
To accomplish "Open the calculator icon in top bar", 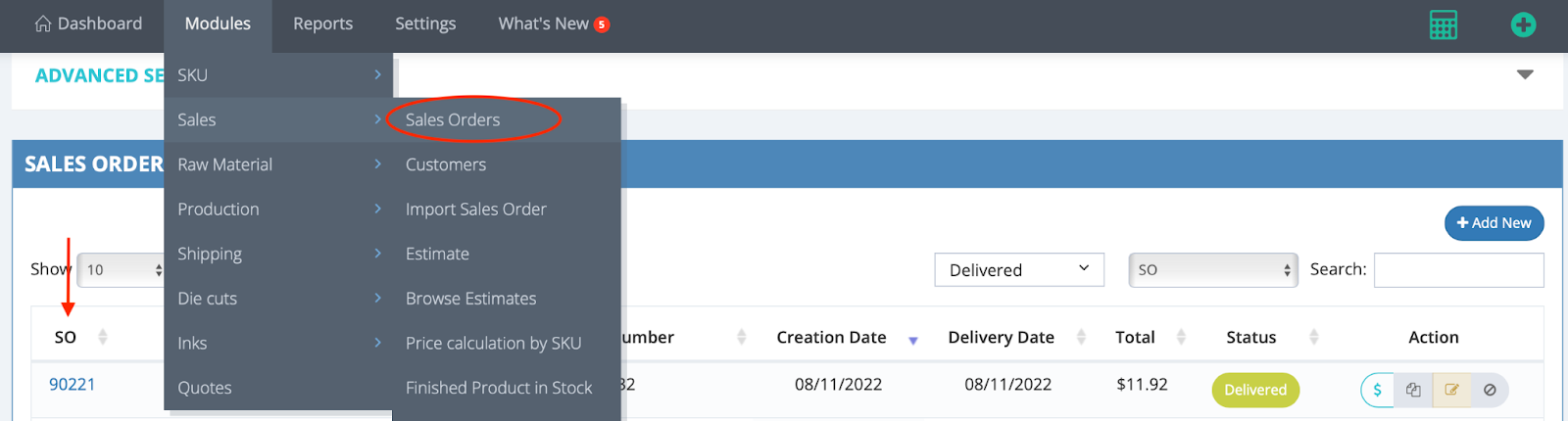I will [x=1443, y=24].
